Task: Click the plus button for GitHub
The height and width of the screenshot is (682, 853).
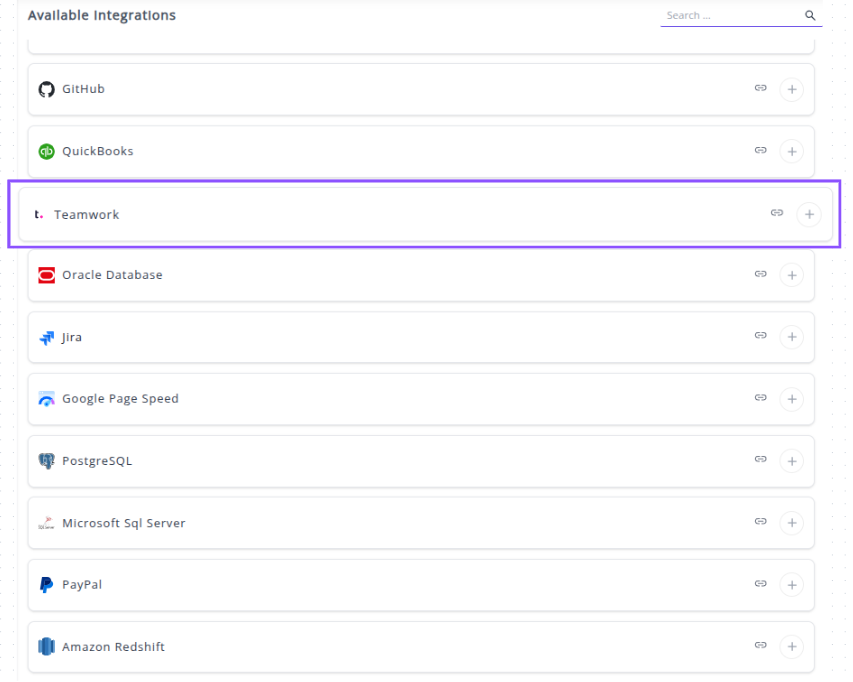Action: coord(791,90)
